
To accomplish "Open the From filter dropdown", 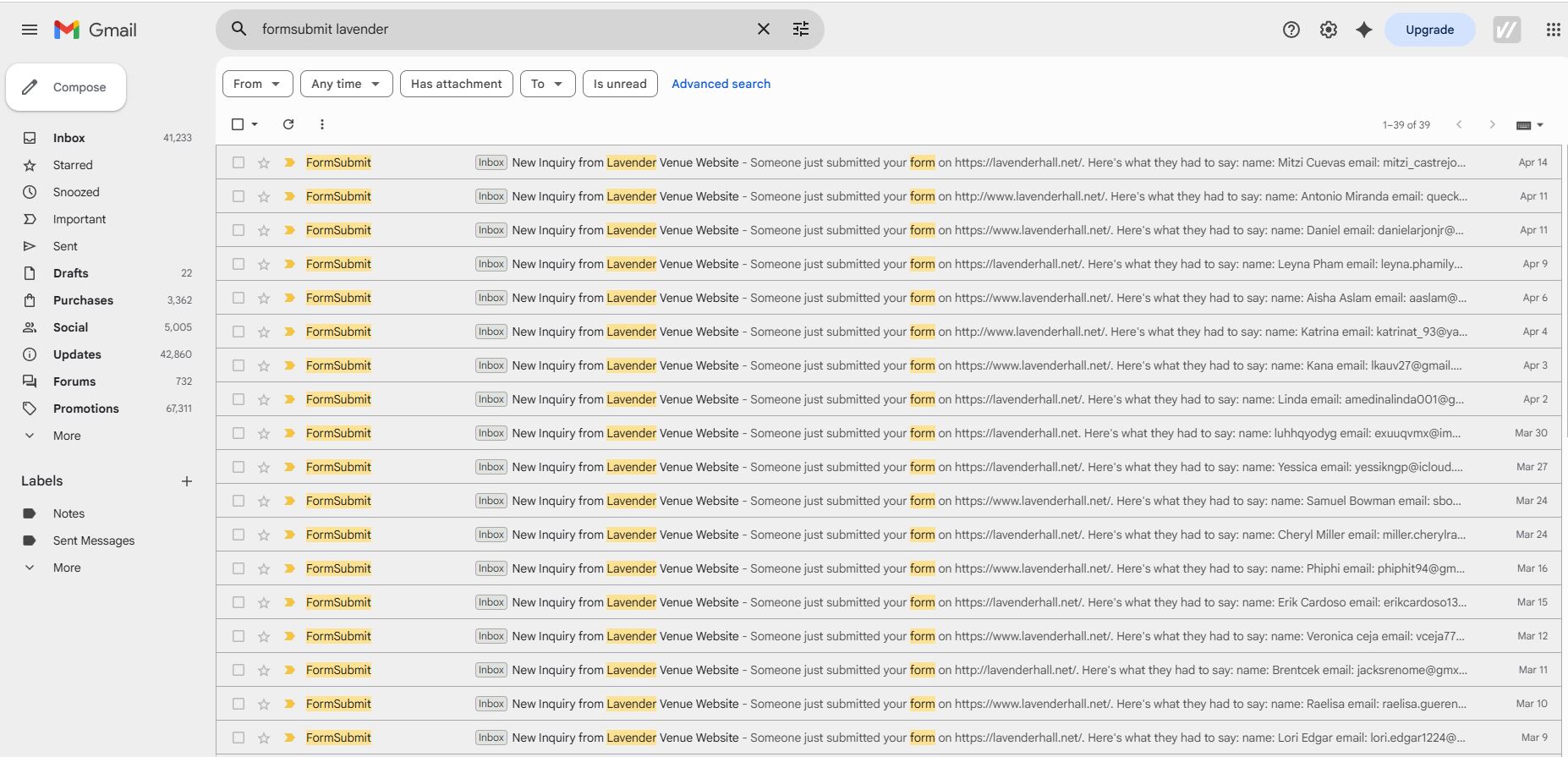I will tap(258, 84).
